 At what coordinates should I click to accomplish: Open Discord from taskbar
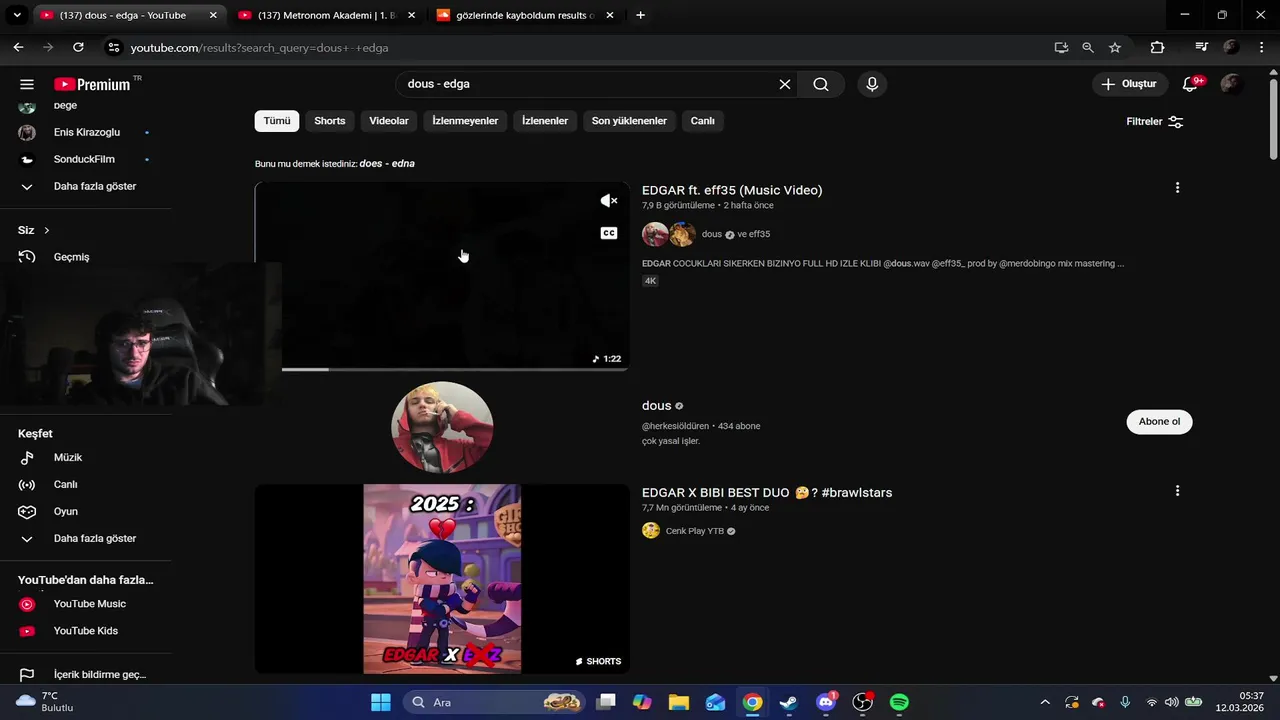(x=826, y=702)
